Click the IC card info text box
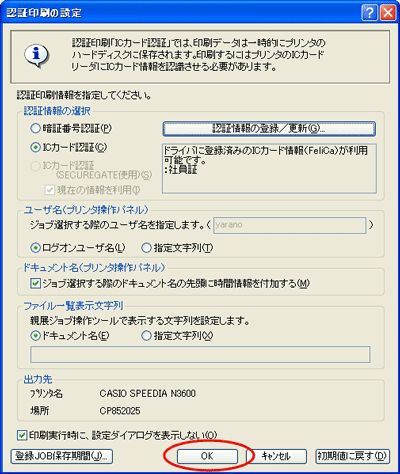Image resolution: width=400 pixels, height=474 pixels. click(269, 168)
